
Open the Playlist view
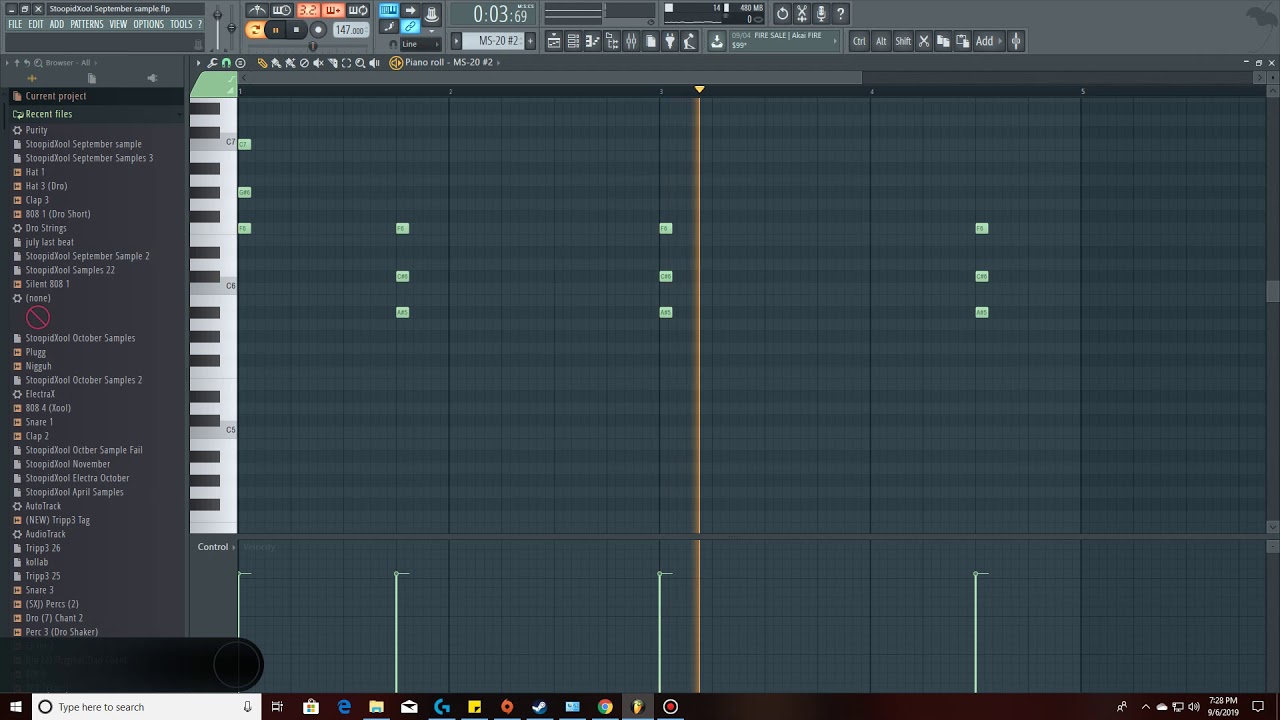[554, 41]
